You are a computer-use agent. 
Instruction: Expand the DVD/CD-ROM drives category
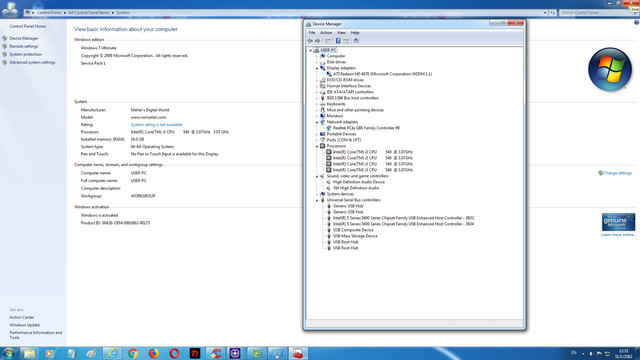click(317, 80)
